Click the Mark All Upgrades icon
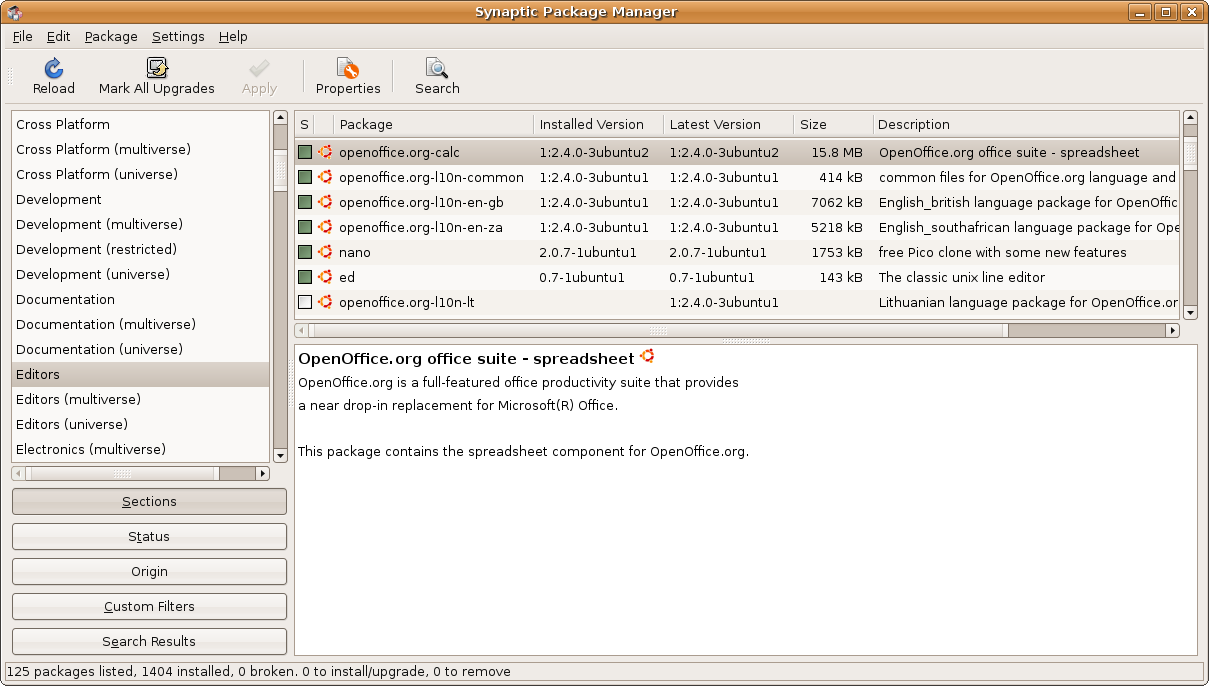The image size is (1209, 686). [157, 68]
